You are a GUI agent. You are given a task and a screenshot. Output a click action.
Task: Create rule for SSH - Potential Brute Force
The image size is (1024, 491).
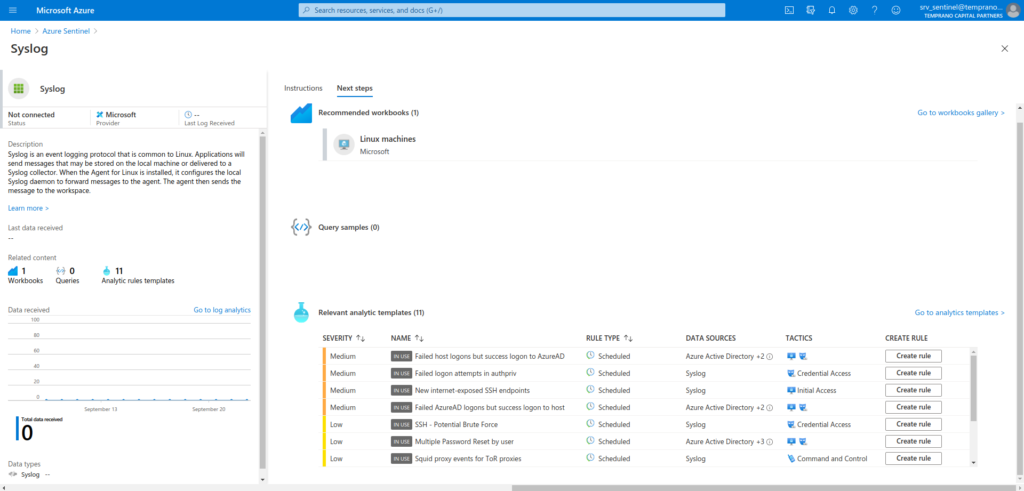pyautogui.click(x=913, y=424)
